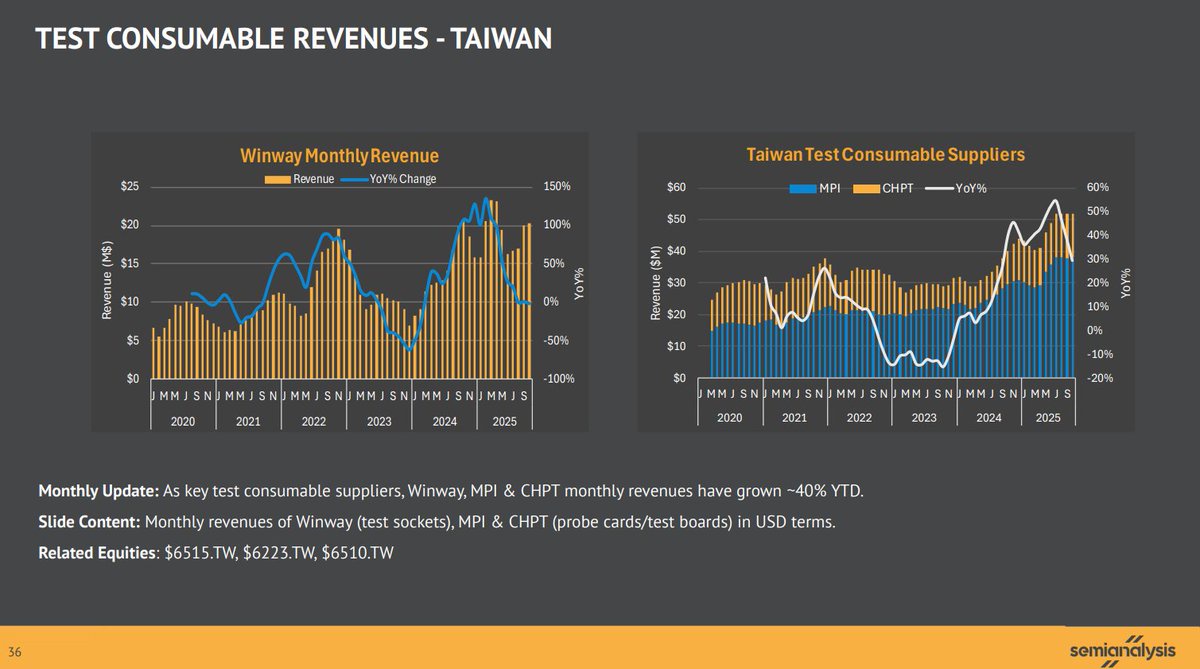Image resolution: width=1200 pixels, height=669 pixels.
Task: Select the Winway Monthly Revenue chart title
Action: (x=339, y=156)
